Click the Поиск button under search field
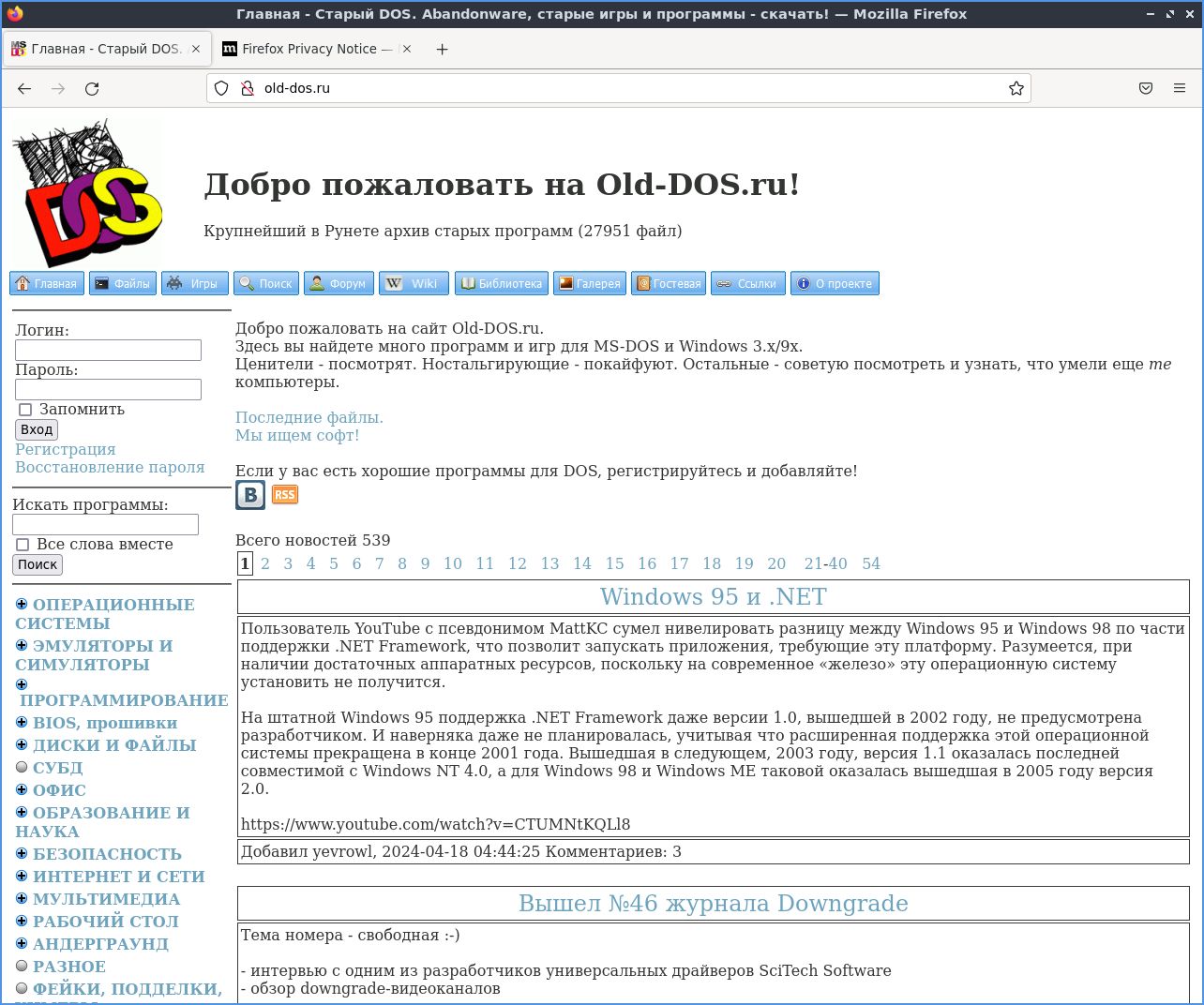Screen dimensions: 1204x1005 tap(38, 564)
